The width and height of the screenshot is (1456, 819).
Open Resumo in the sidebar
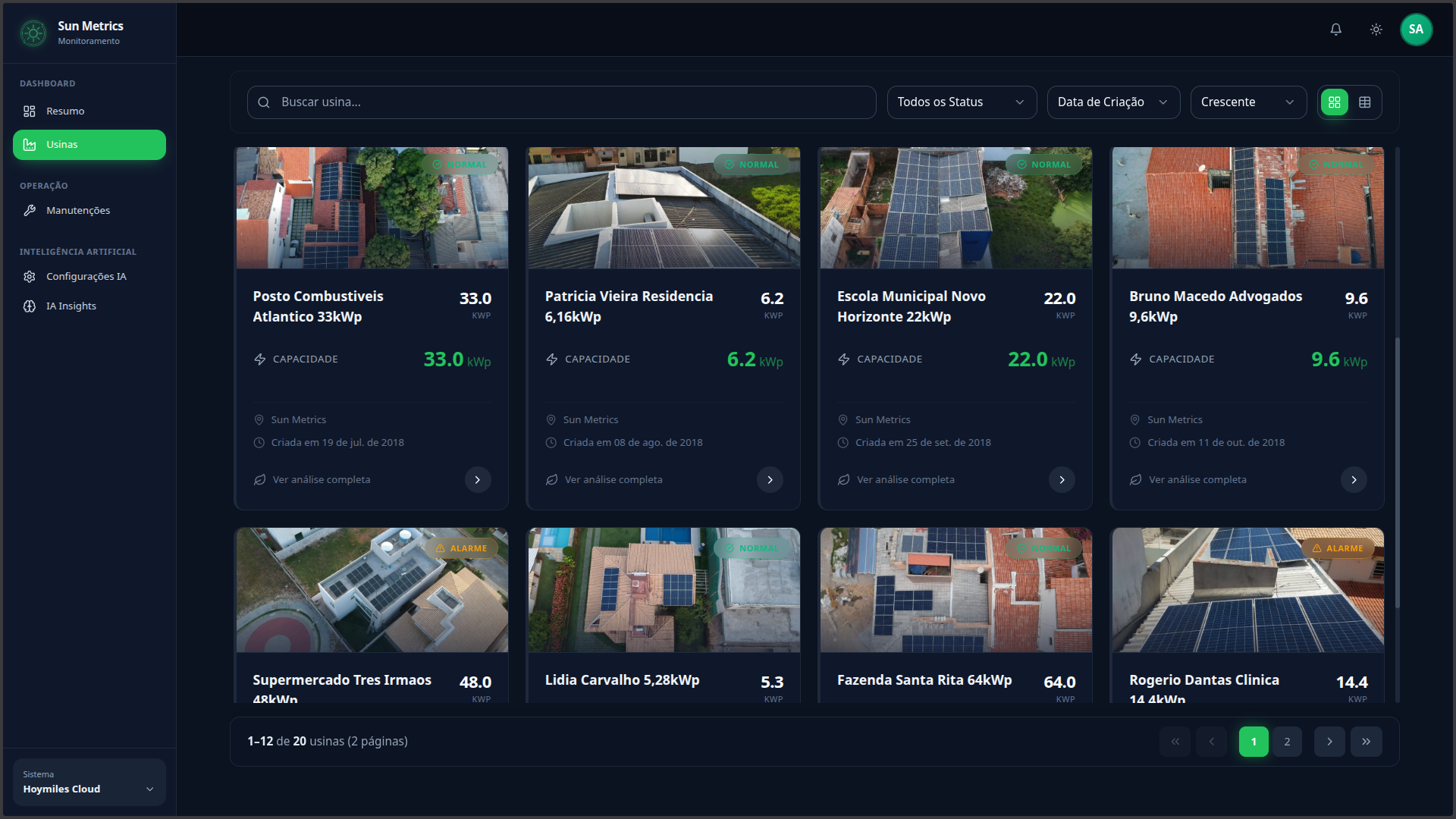pos(65,111)
